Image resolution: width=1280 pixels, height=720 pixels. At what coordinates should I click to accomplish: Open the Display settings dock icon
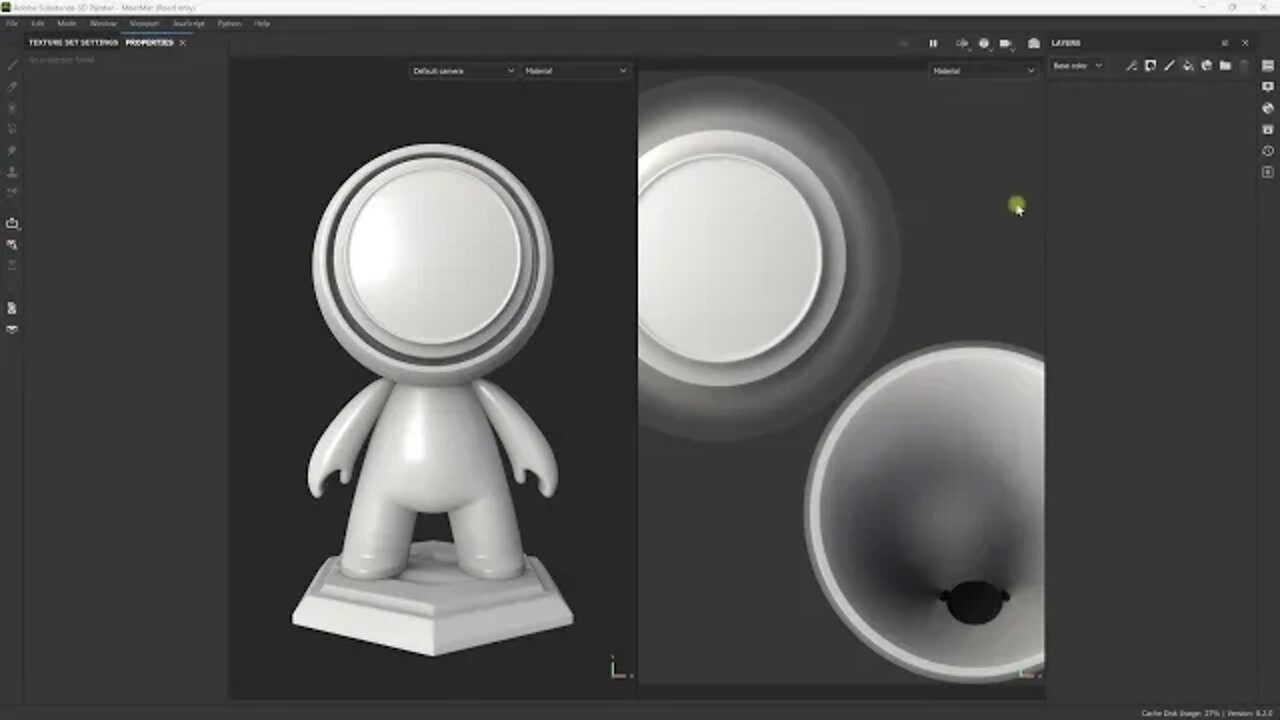coord(1268,87)
